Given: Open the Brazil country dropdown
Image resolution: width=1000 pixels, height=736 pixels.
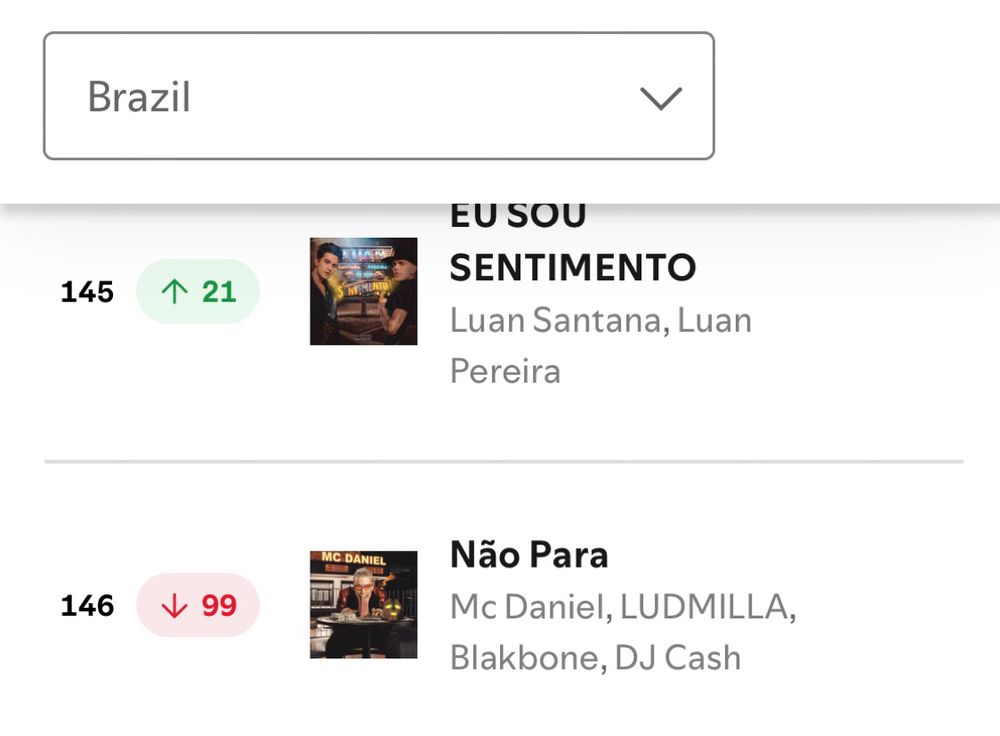Looking at the screenshot, I should click(x=378, y=97).
